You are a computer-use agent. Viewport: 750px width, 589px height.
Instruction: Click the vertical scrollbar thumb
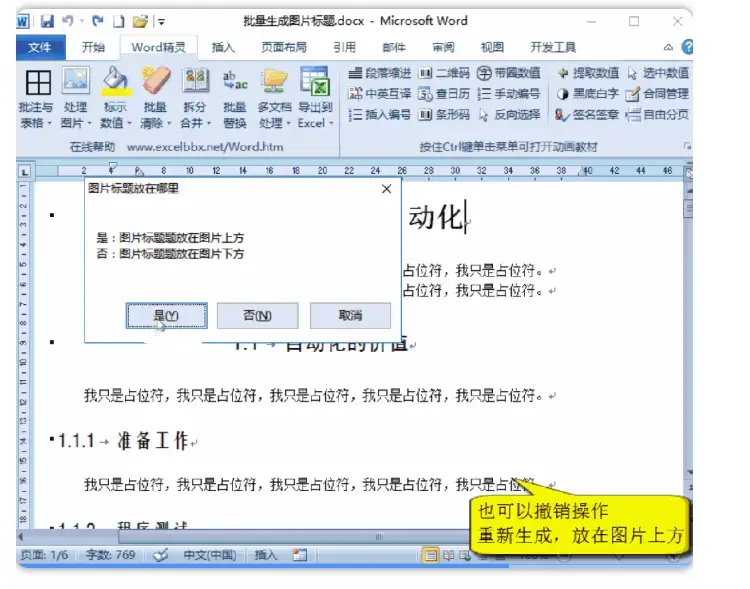[689, 208]
